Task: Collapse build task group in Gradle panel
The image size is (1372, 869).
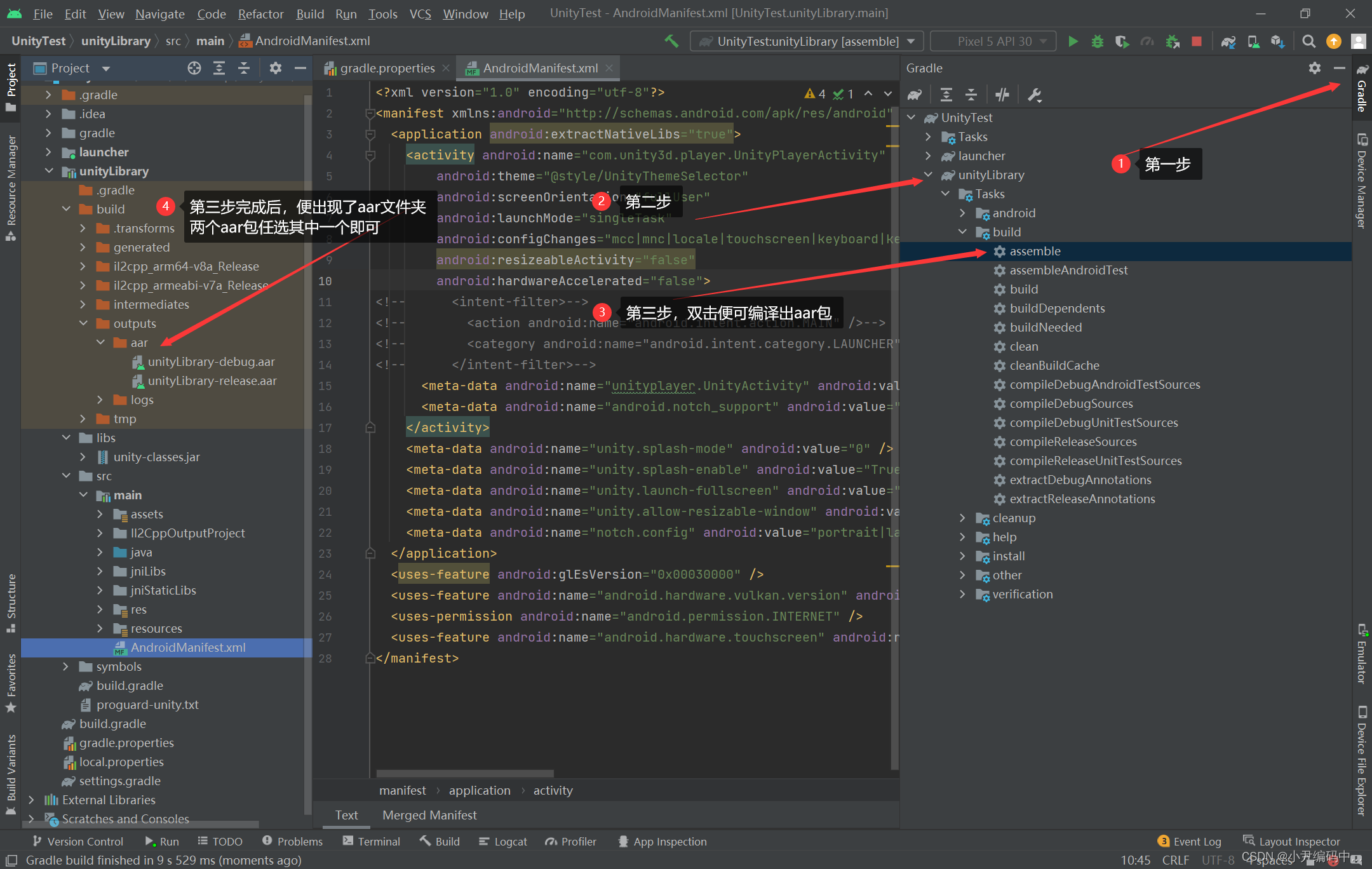Action: coord(962,232)
